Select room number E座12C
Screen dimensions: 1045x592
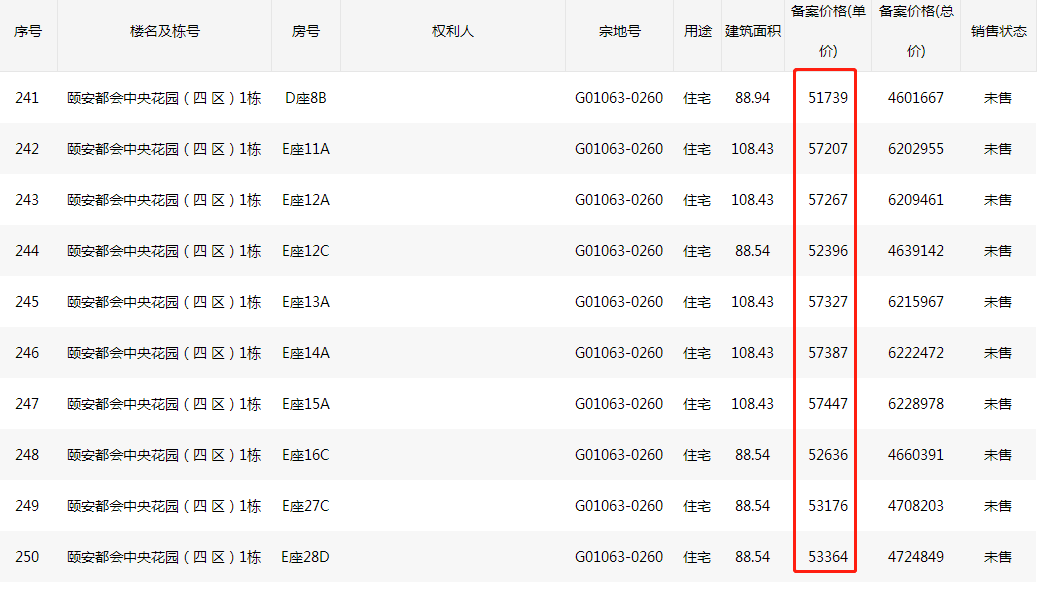click(x=306, y=251)
